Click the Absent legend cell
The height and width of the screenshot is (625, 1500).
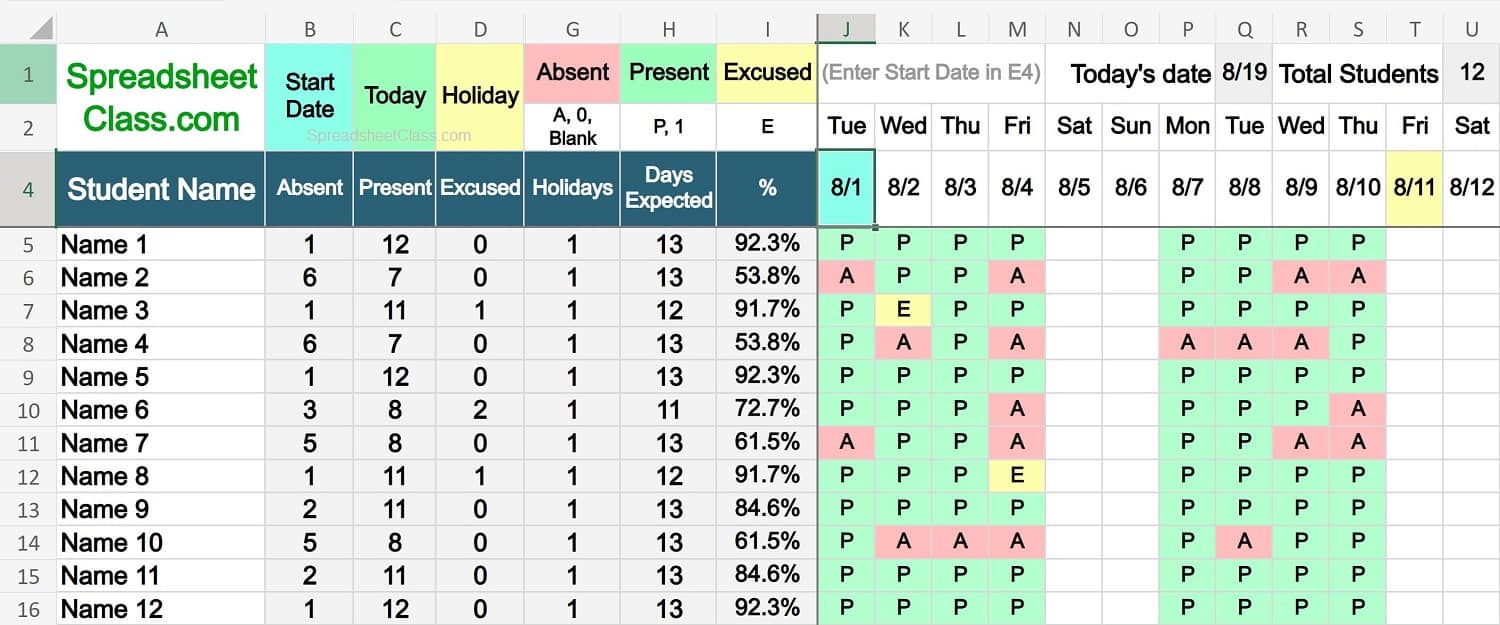(572, 72)
